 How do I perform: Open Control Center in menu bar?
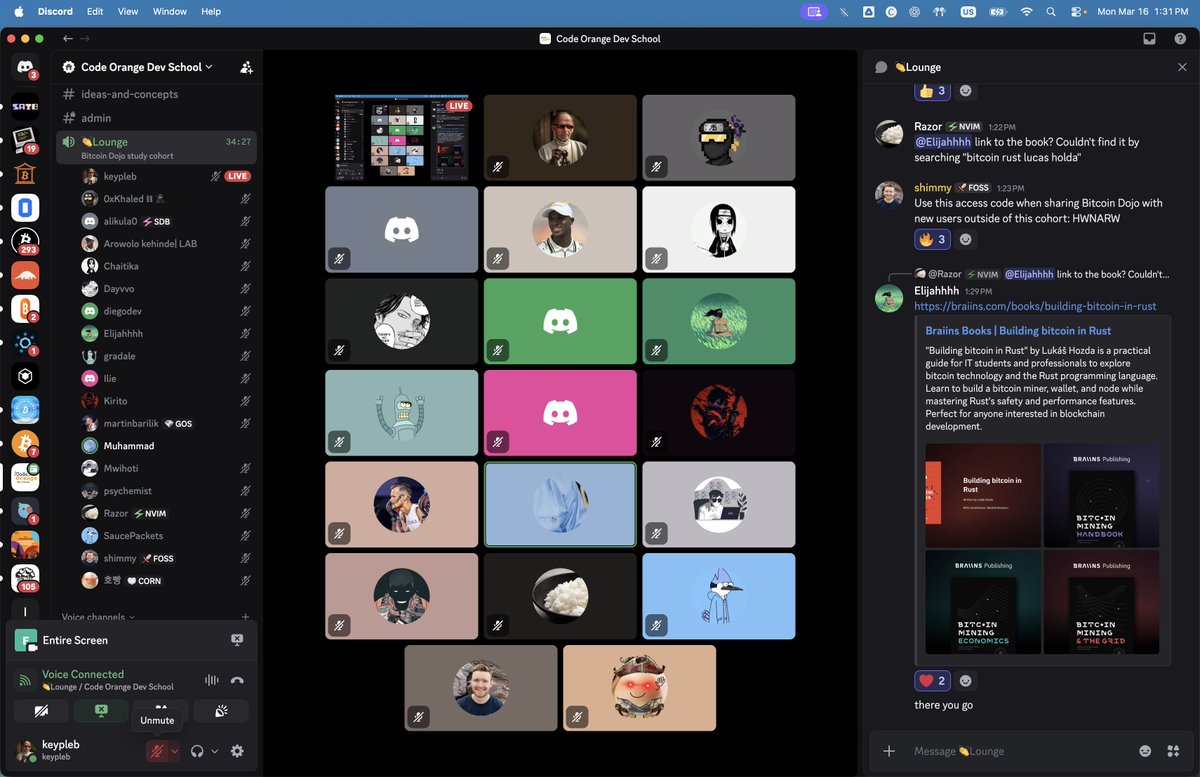(x=1077, y=12)
